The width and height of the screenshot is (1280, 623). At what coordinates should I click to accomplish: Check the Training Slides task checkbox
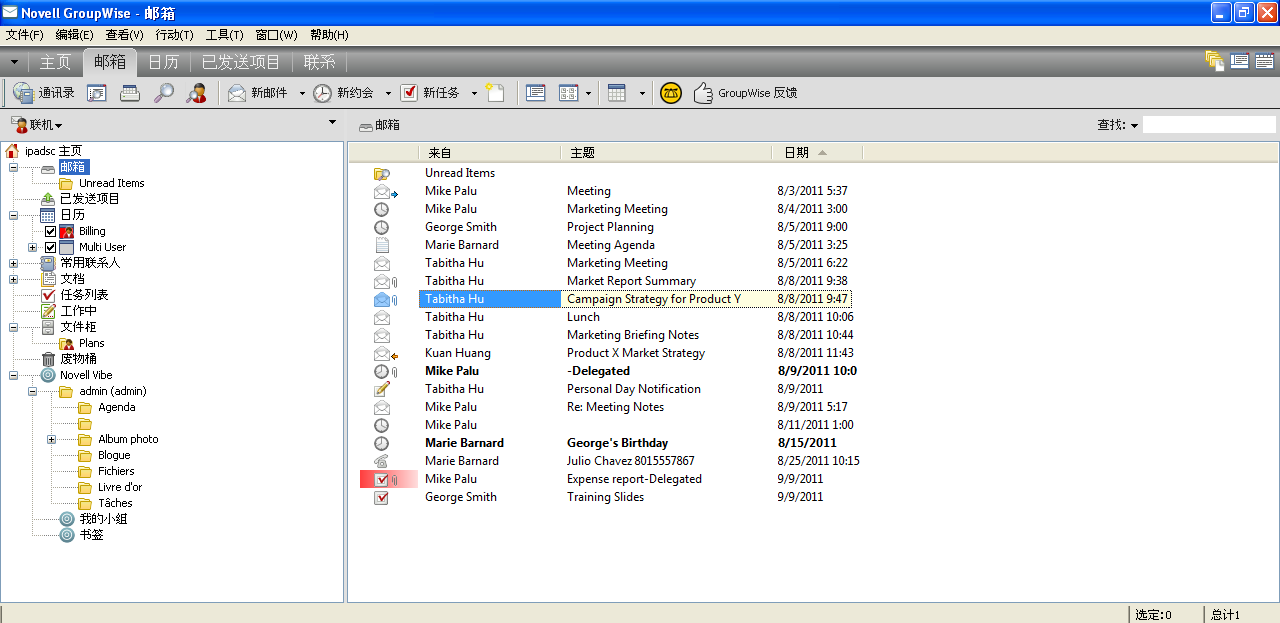381,497
